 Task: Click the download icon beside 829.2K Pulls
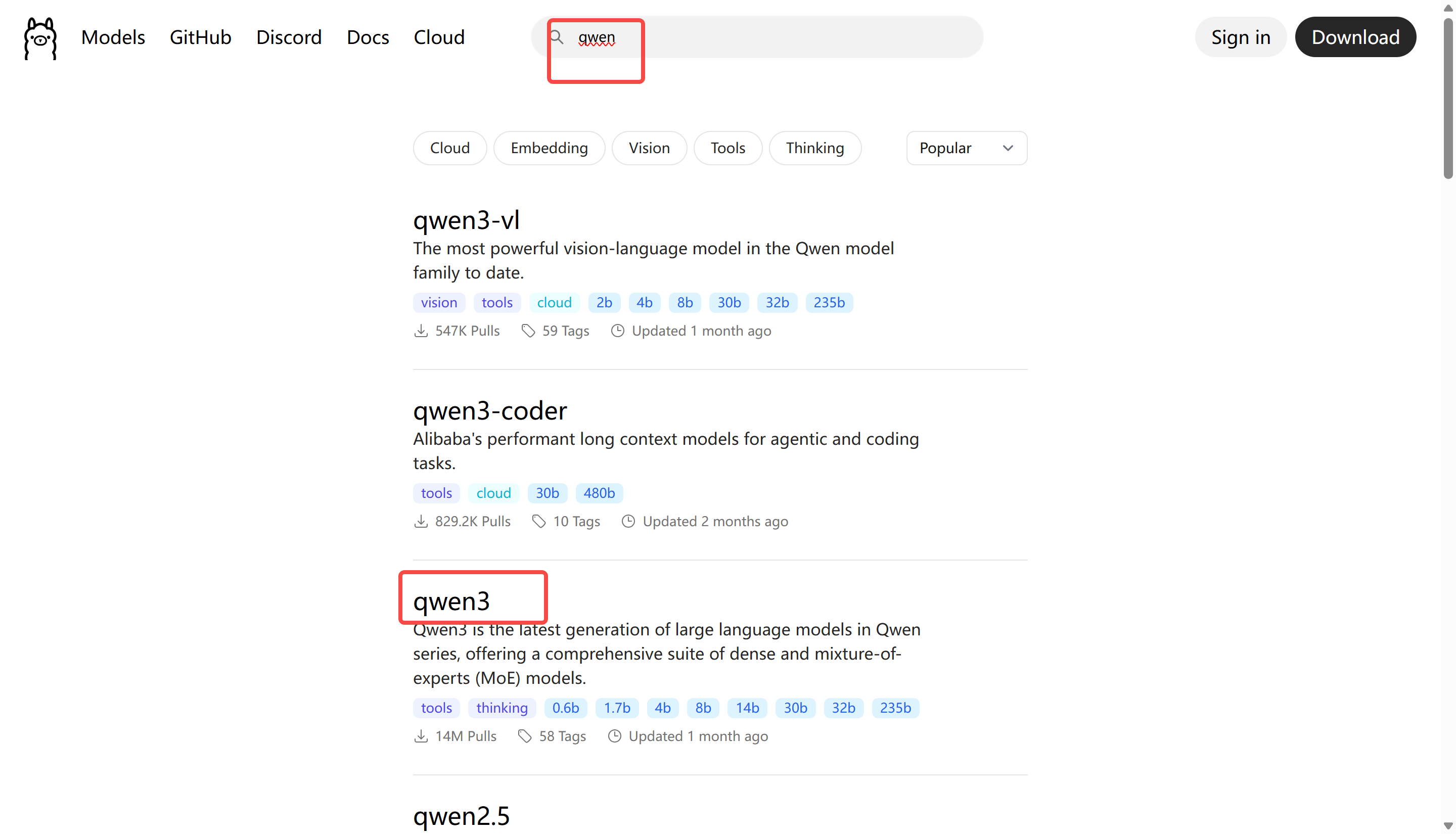[x=421, y=521]
